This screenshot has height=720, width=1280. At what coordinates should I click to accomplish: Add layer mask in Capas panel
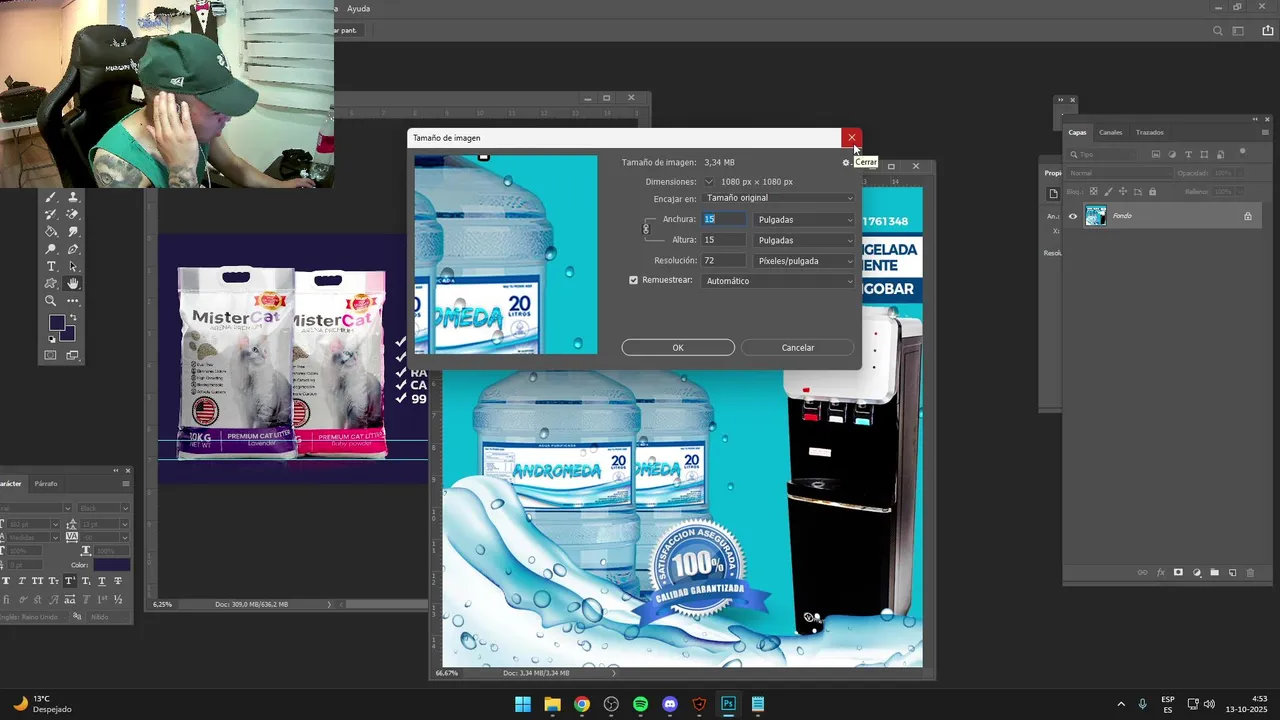[x=1178, y=572]
